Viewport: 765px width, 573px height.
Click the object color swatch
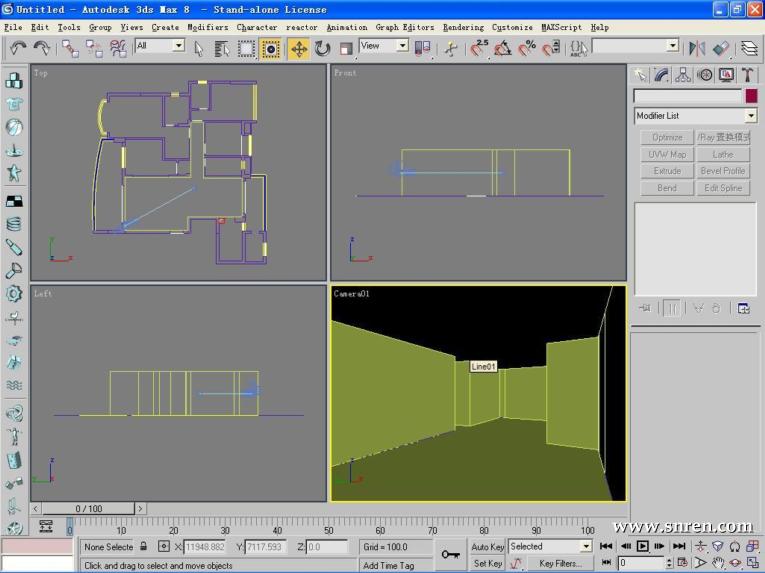(751, 96)
